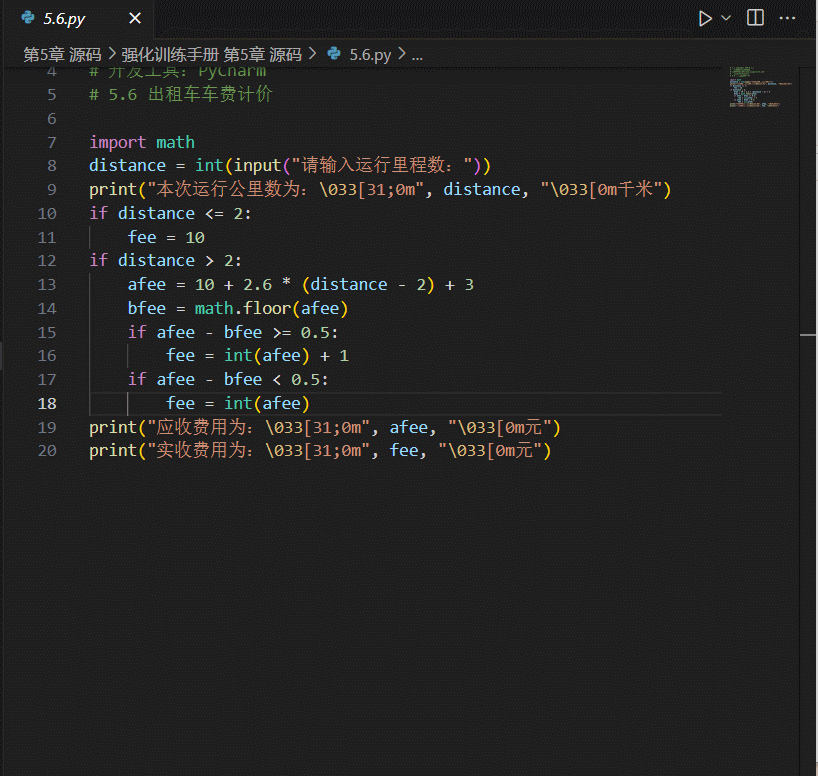The width and height of the screenshot is (818, 776).
Task: Click 'distance = int(input(' statement
Action: [290, 165]
